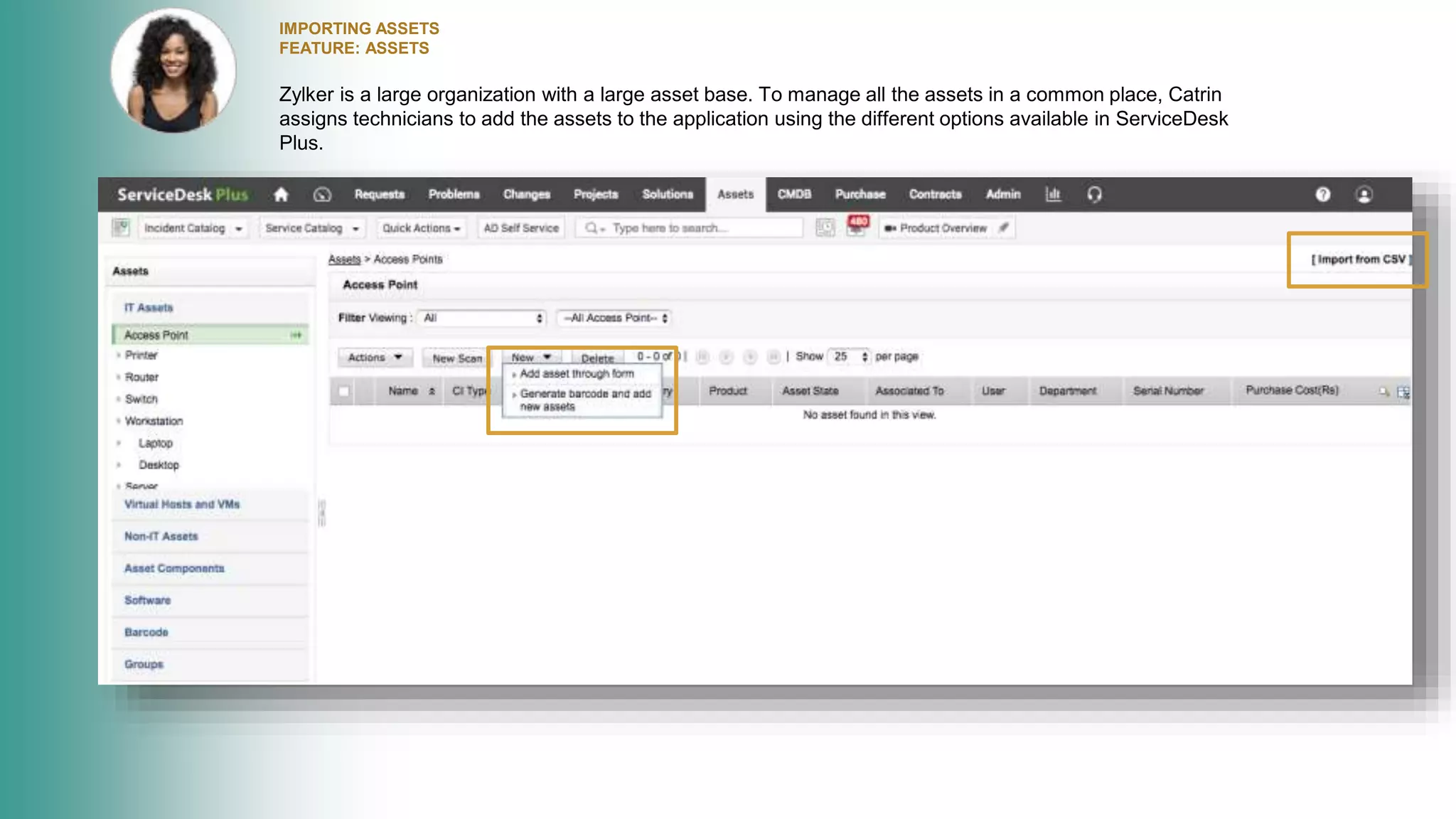Click the search magnifier icon in search box

[x=591, y=227]
